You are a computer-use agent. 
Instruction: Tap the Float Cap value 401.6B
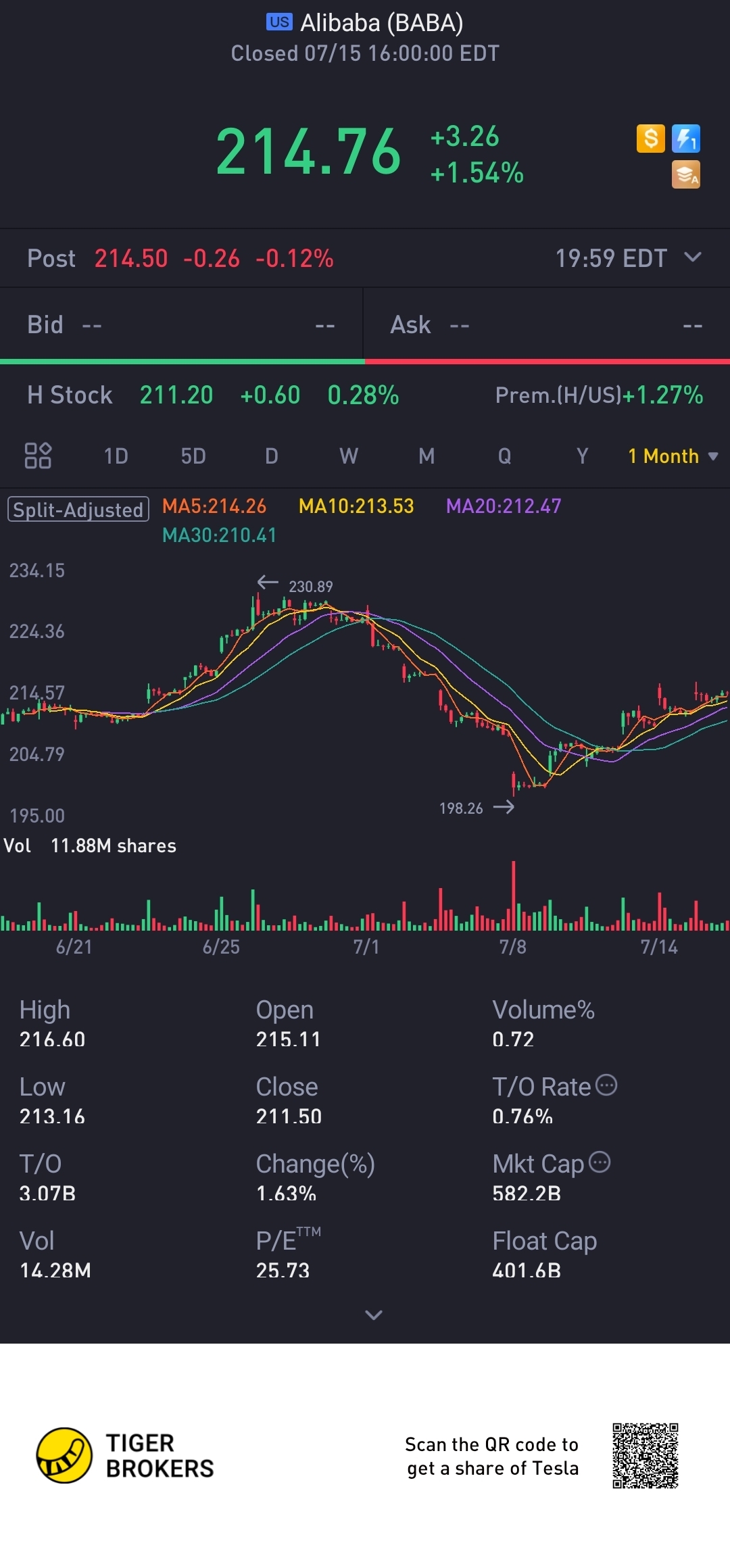tap(527, 1270)
